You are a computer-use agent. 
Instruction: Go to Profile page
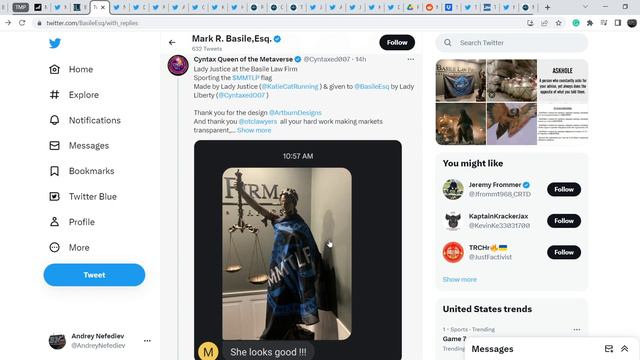click(x=71, y=222)
